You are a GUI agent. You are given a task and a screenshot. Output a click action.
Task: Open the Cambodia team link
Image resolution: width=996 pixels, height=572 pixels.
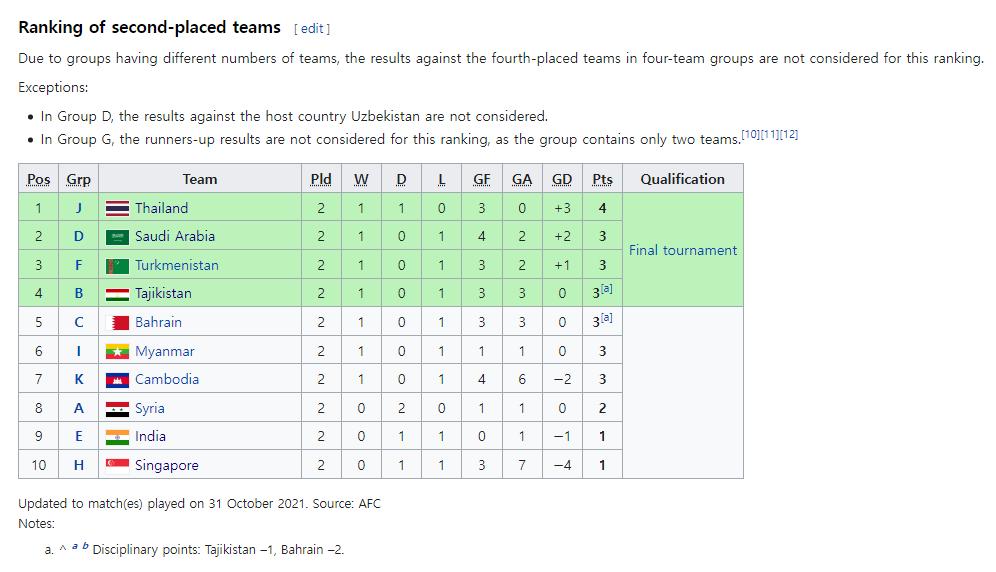pos(167,379)
